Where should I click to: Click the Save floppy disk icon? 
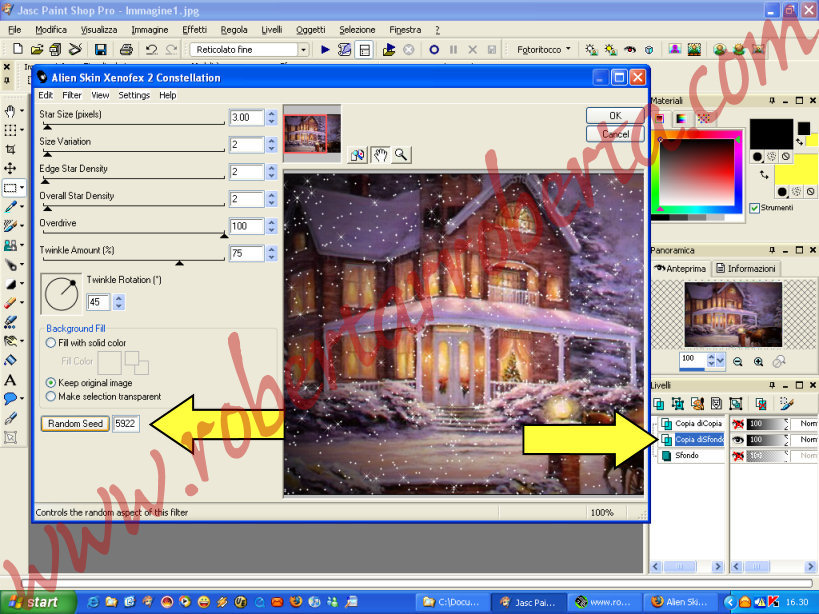click(100, 49)
